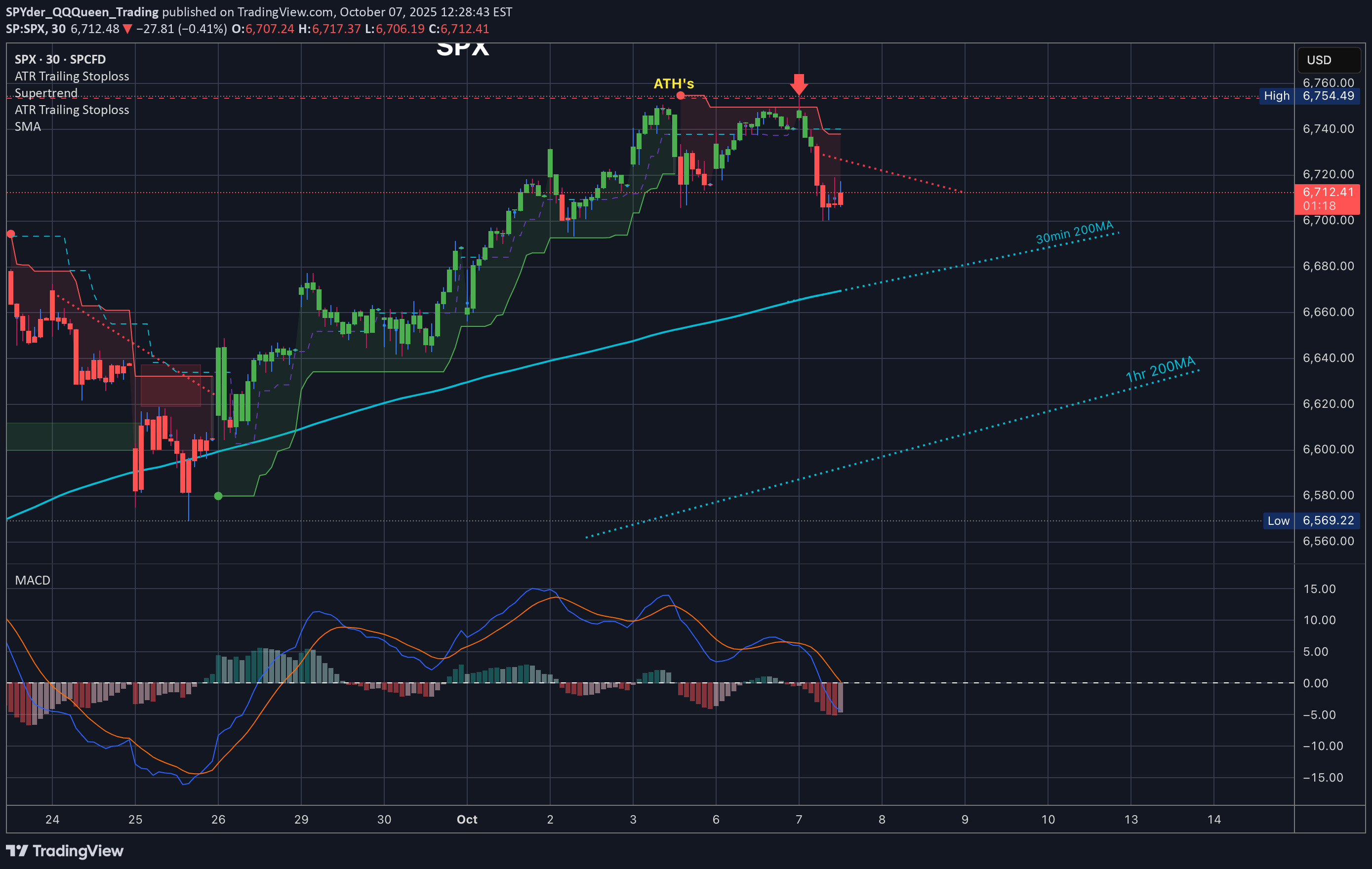
Task: Select the red dot marking the all-time high
Action: (x=680, y=97)
